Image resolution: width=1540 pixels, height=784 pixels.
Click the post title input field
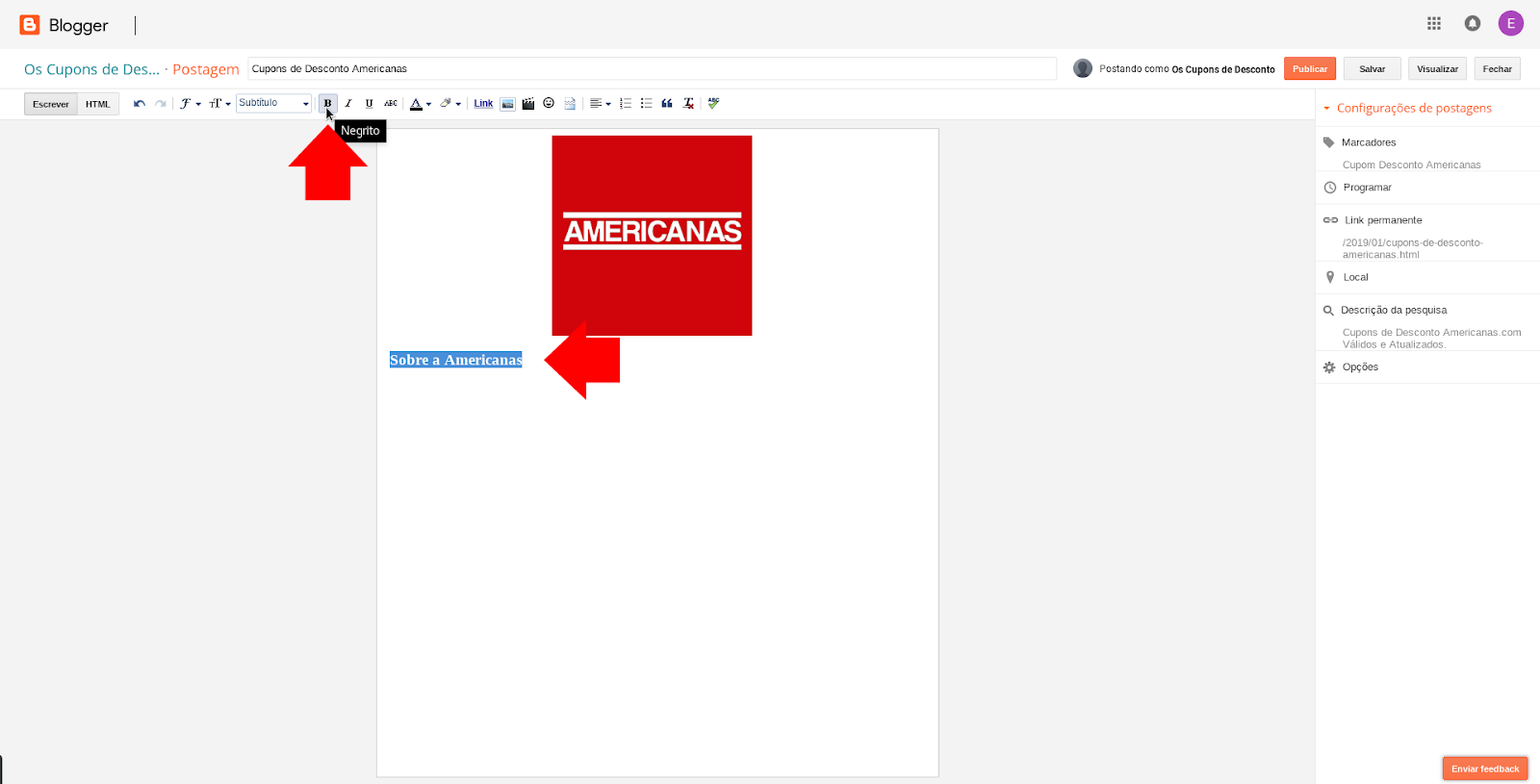653,68
